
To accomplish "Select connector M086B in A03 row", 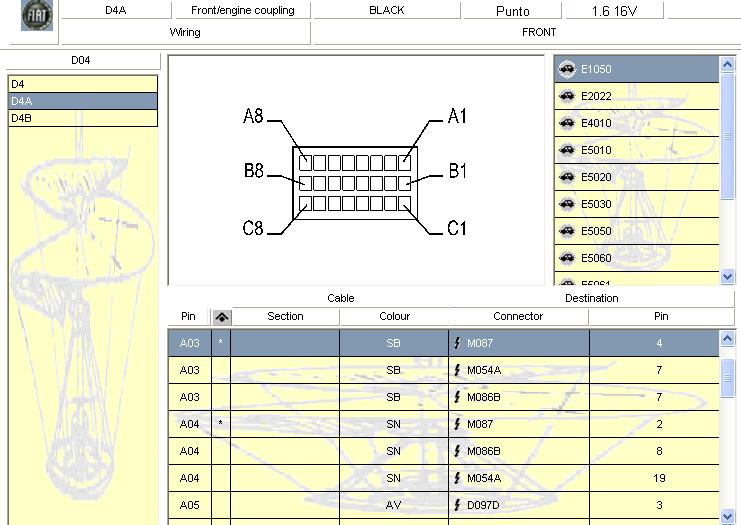I will click(x=519, y=397).
